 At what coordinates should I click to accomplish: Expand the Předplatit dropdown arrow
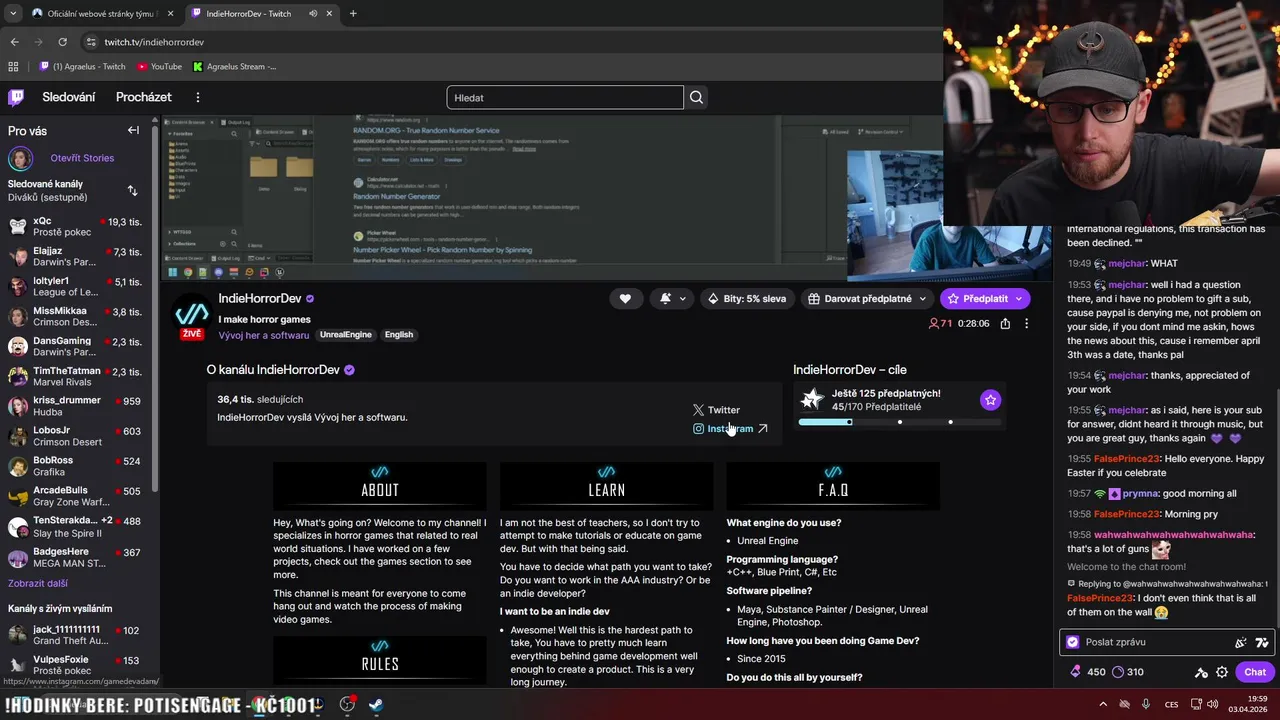coord(1019,298)
